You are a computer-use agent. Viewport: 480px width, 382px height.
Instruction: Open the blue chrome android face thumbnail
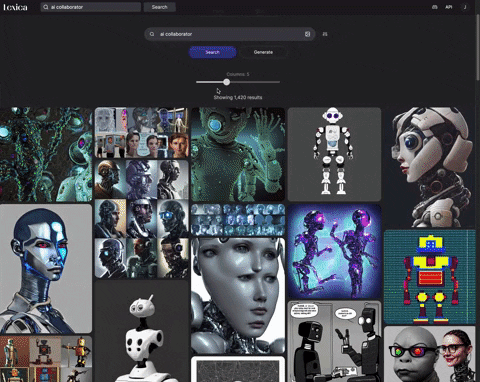(46, 269)
